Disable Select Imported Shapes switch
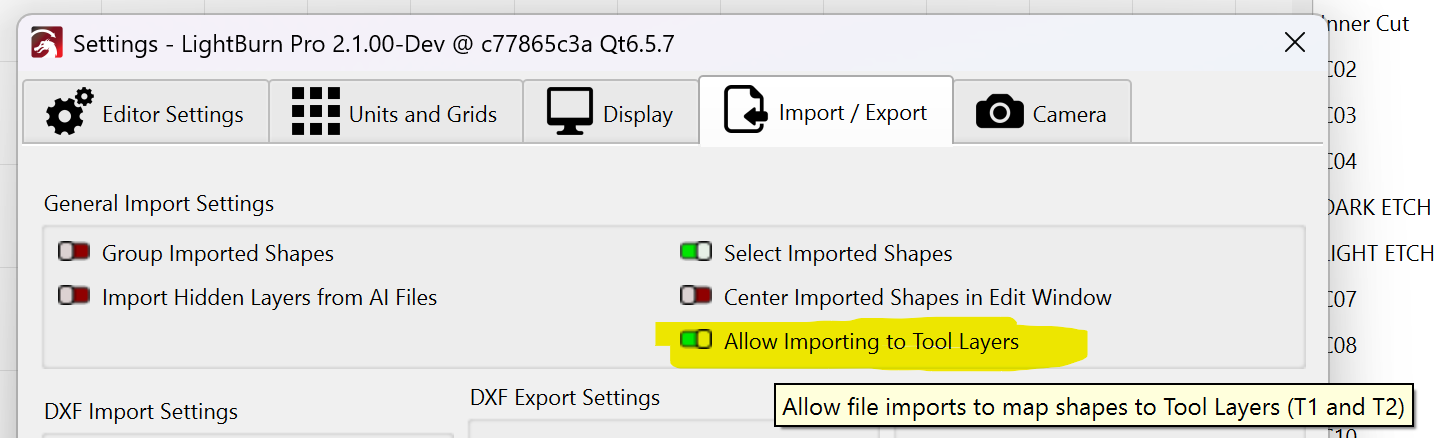The height and width of the screenshot is (438, 1440). 696,253
